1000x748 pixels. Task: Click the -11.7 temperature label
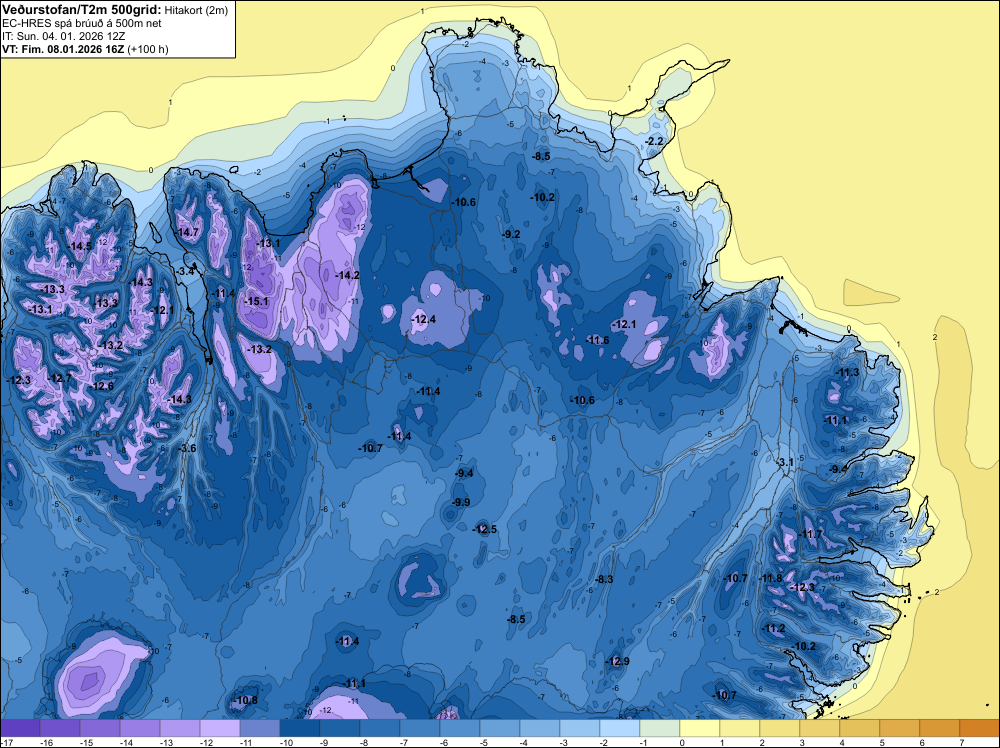811,534
